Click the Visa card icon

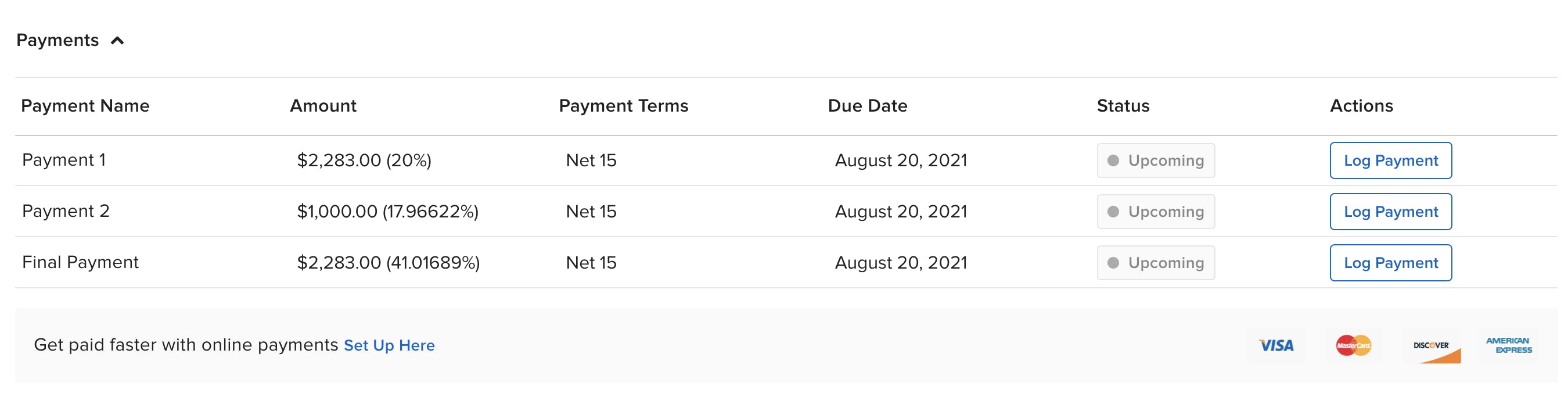coord(1276,346)
